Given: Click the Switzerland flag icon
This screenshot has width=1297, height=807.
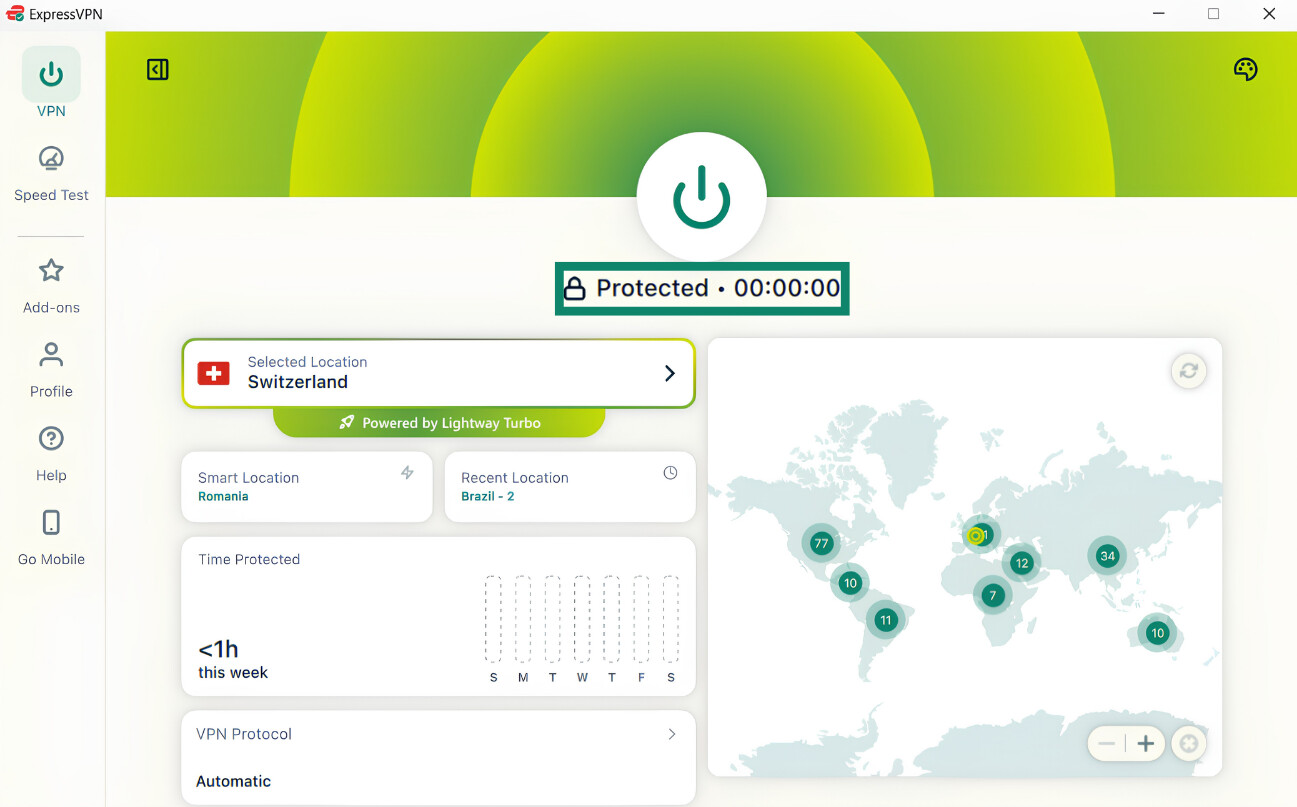Looking at the screenshot, I should [x=213, y=373].
